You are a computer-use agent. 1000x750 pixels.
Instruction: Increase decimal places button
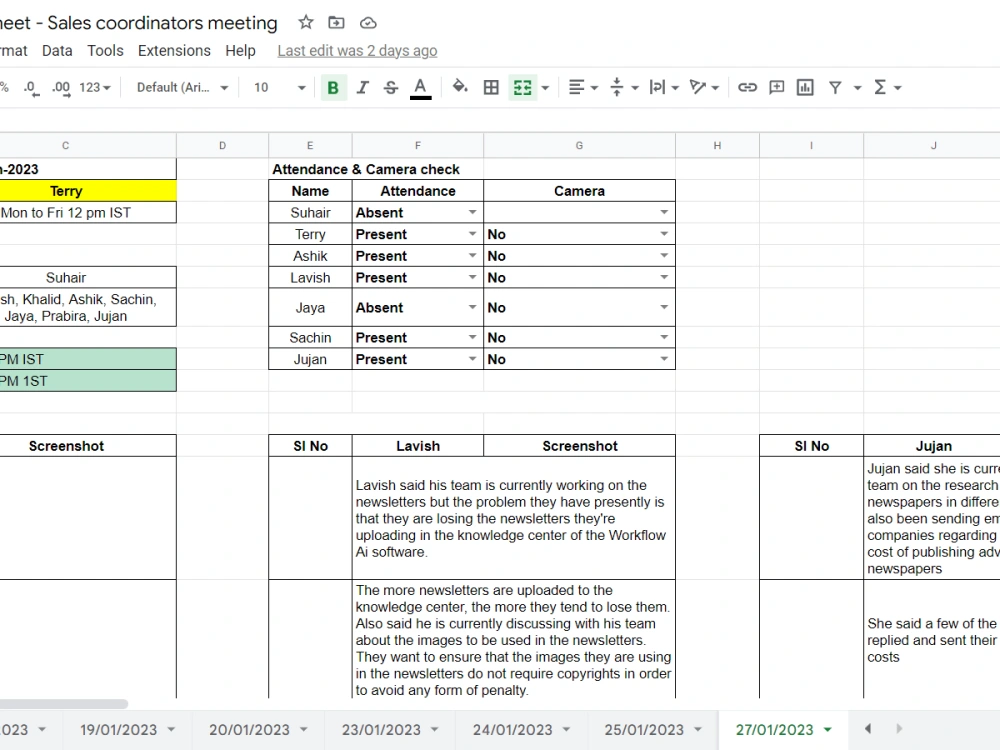coord(61,87)
